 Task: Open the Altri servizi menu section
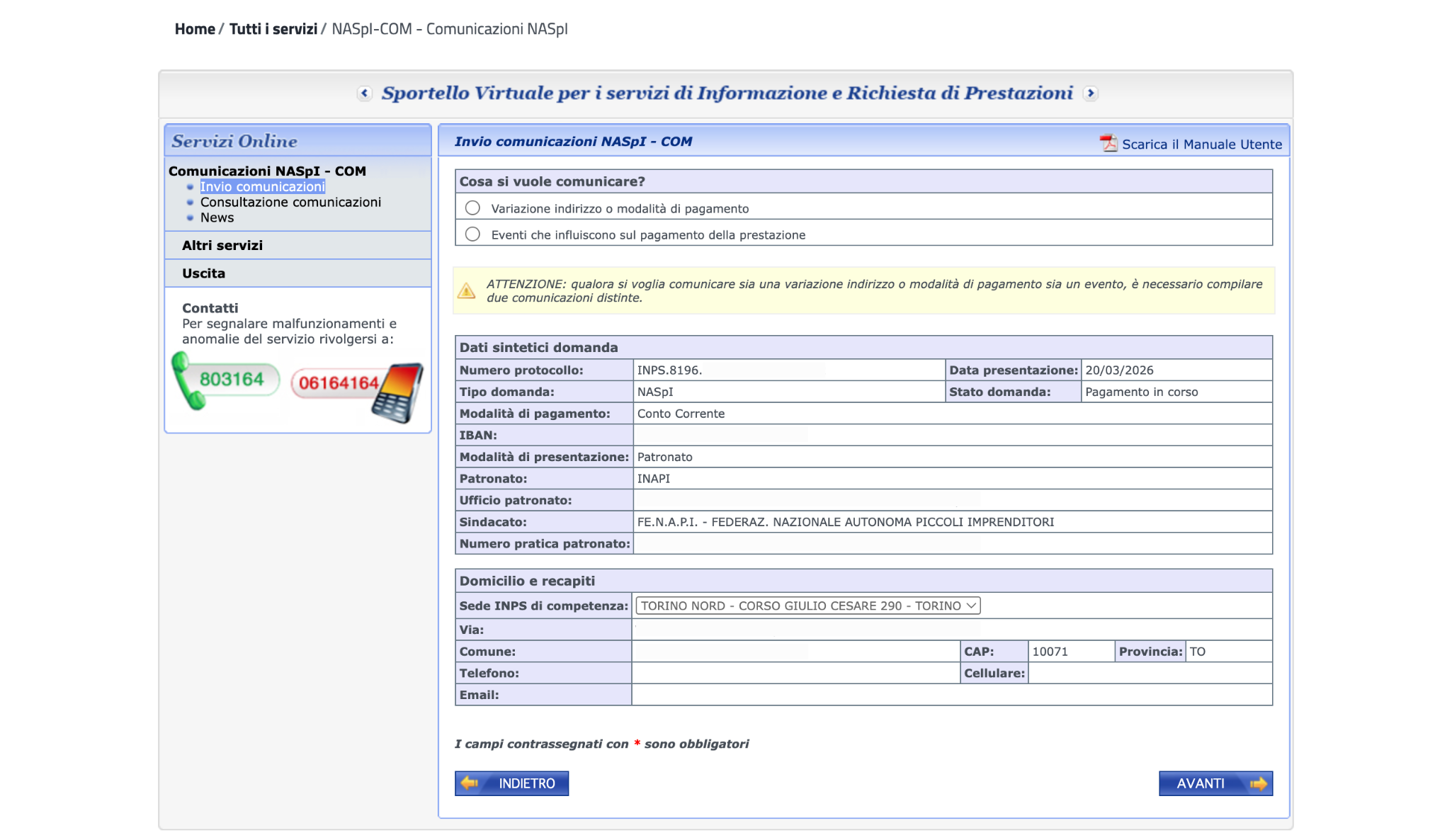coord(222,246)
